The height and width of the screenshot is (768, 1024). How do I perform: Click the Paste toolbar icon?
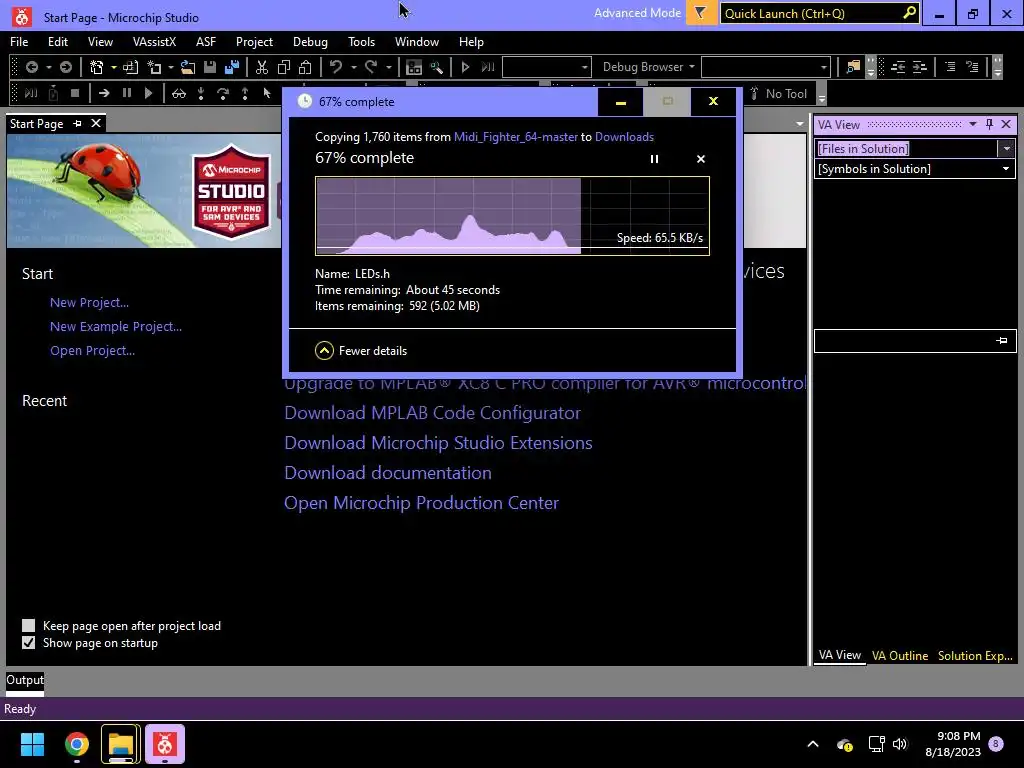(305, 67)
